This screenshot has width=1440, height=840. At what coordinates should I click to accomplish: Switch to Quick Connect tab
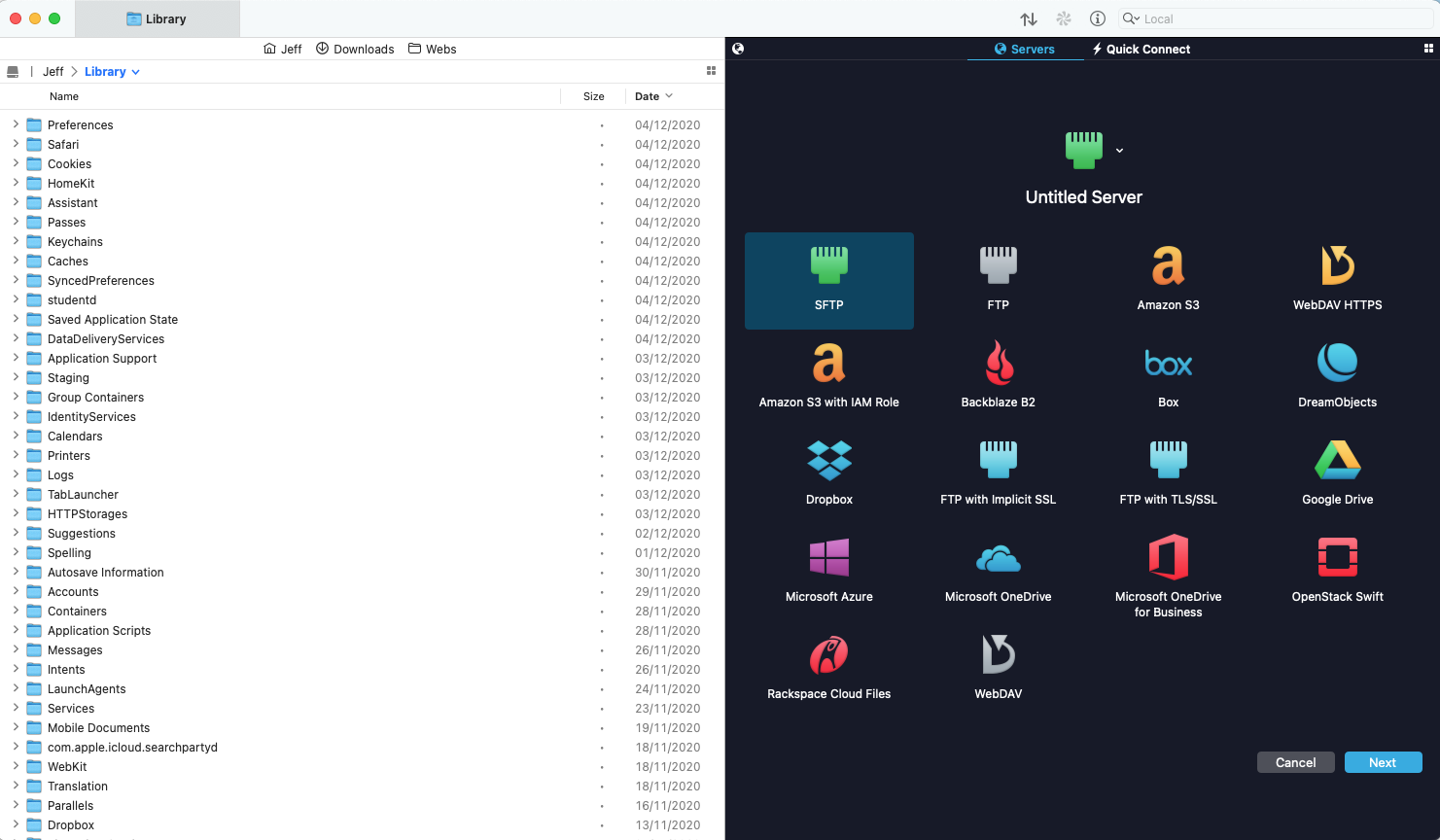[x=1141, y=49]
